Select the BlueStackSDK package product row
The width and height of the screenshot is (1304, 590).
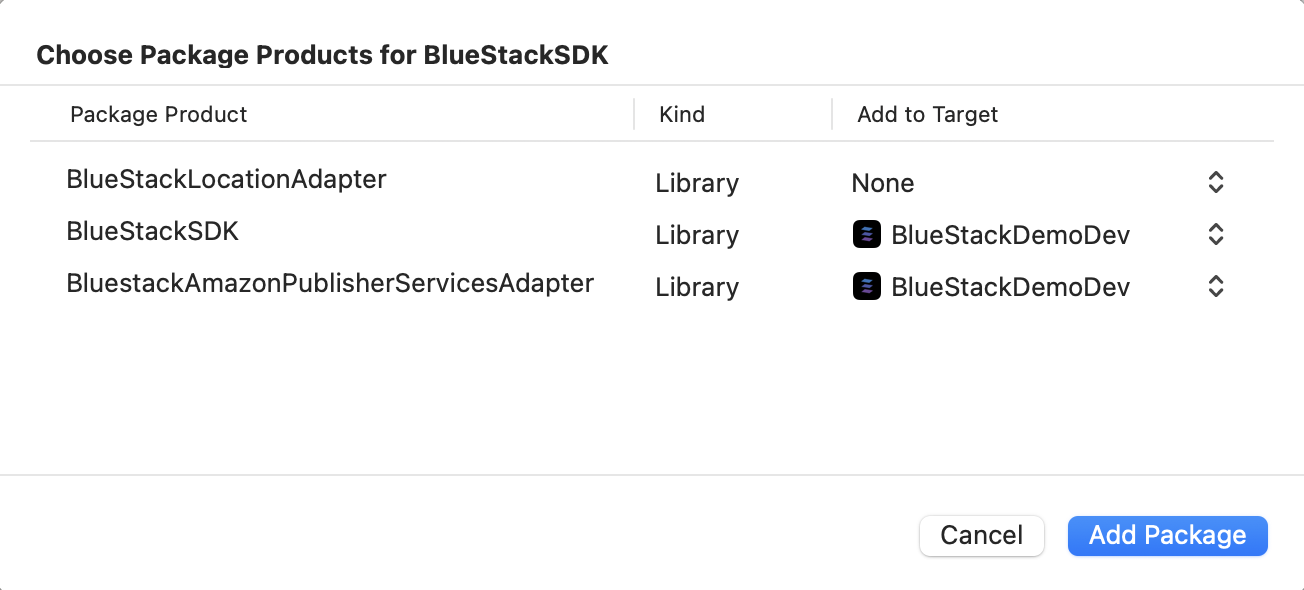pyautogui.click(x=152, y=231)
